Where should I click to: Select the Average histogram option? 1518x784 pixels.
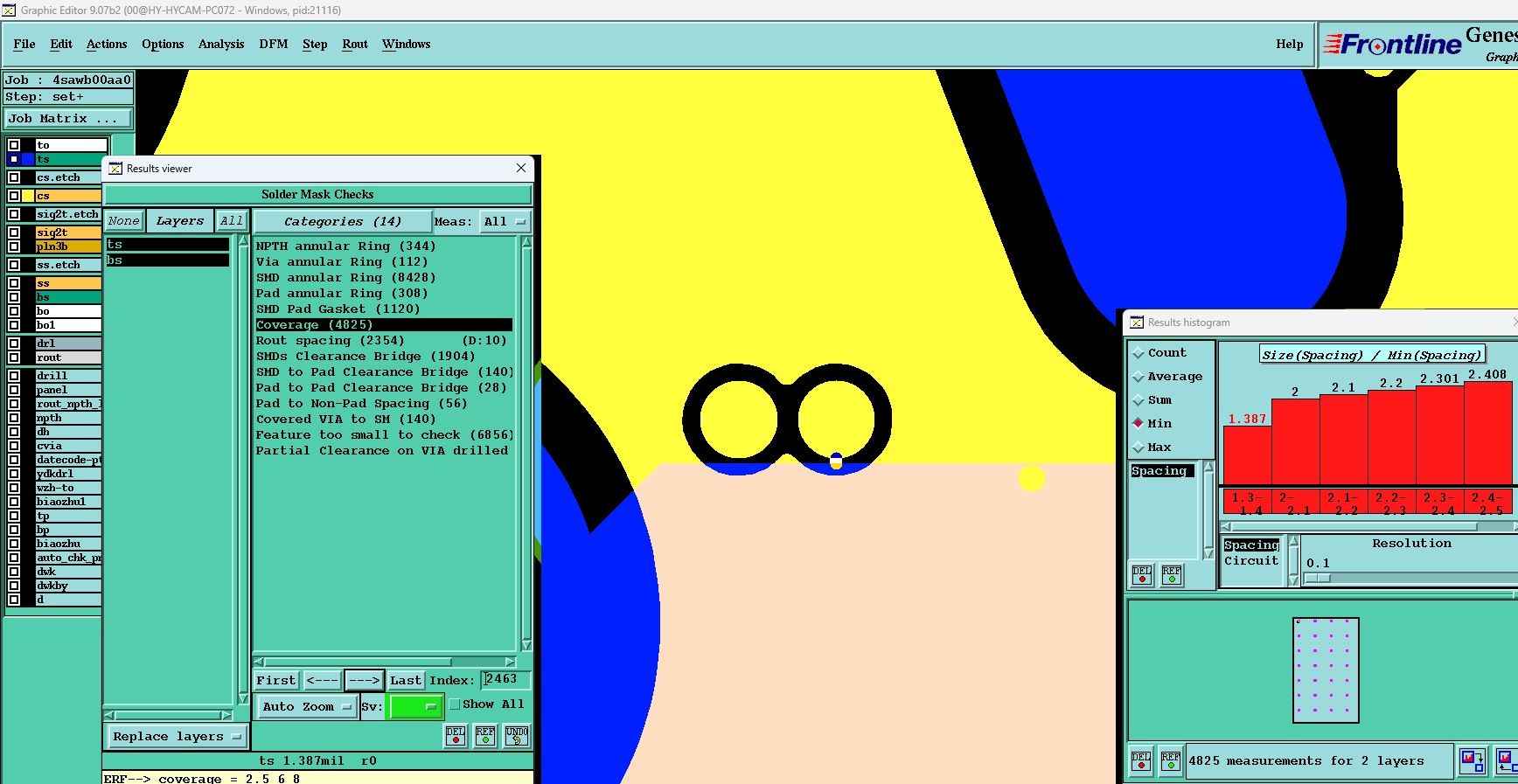pos(1138,377)
